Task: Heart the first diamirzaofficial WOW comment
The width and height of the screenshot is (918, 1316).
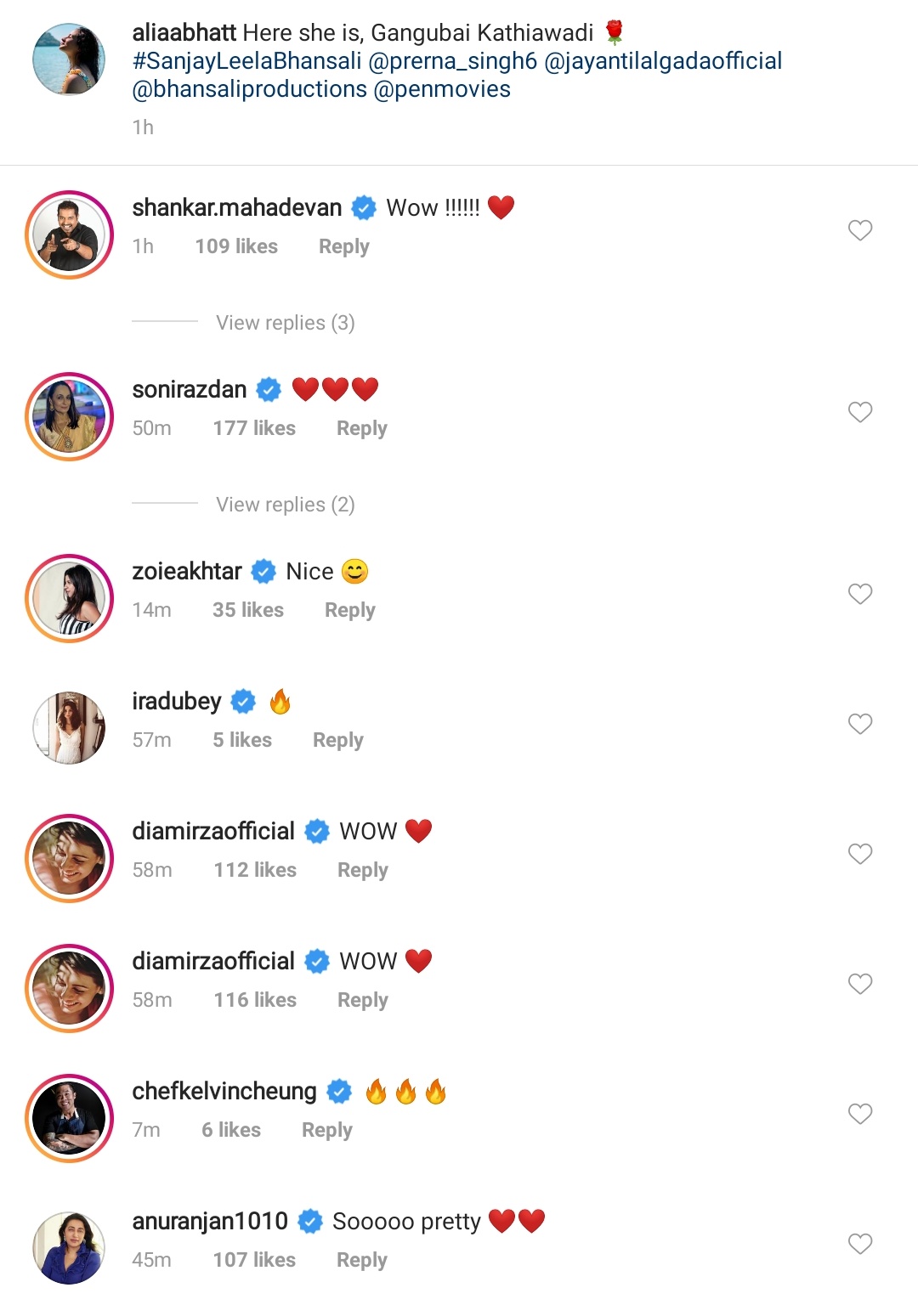Action: coord(859,854)
